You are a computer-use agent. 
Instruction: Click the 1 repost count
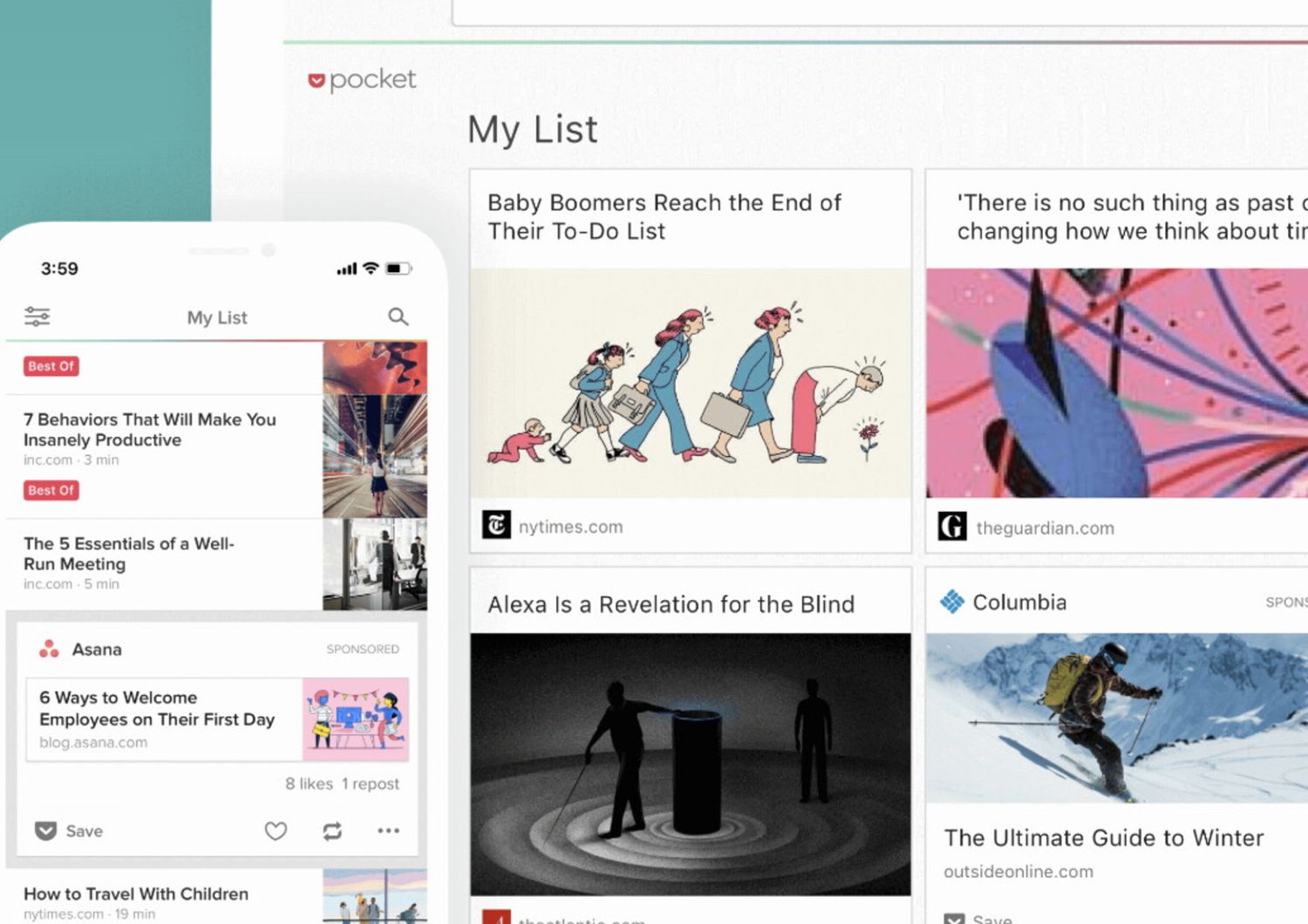click(x=371, y=784)
